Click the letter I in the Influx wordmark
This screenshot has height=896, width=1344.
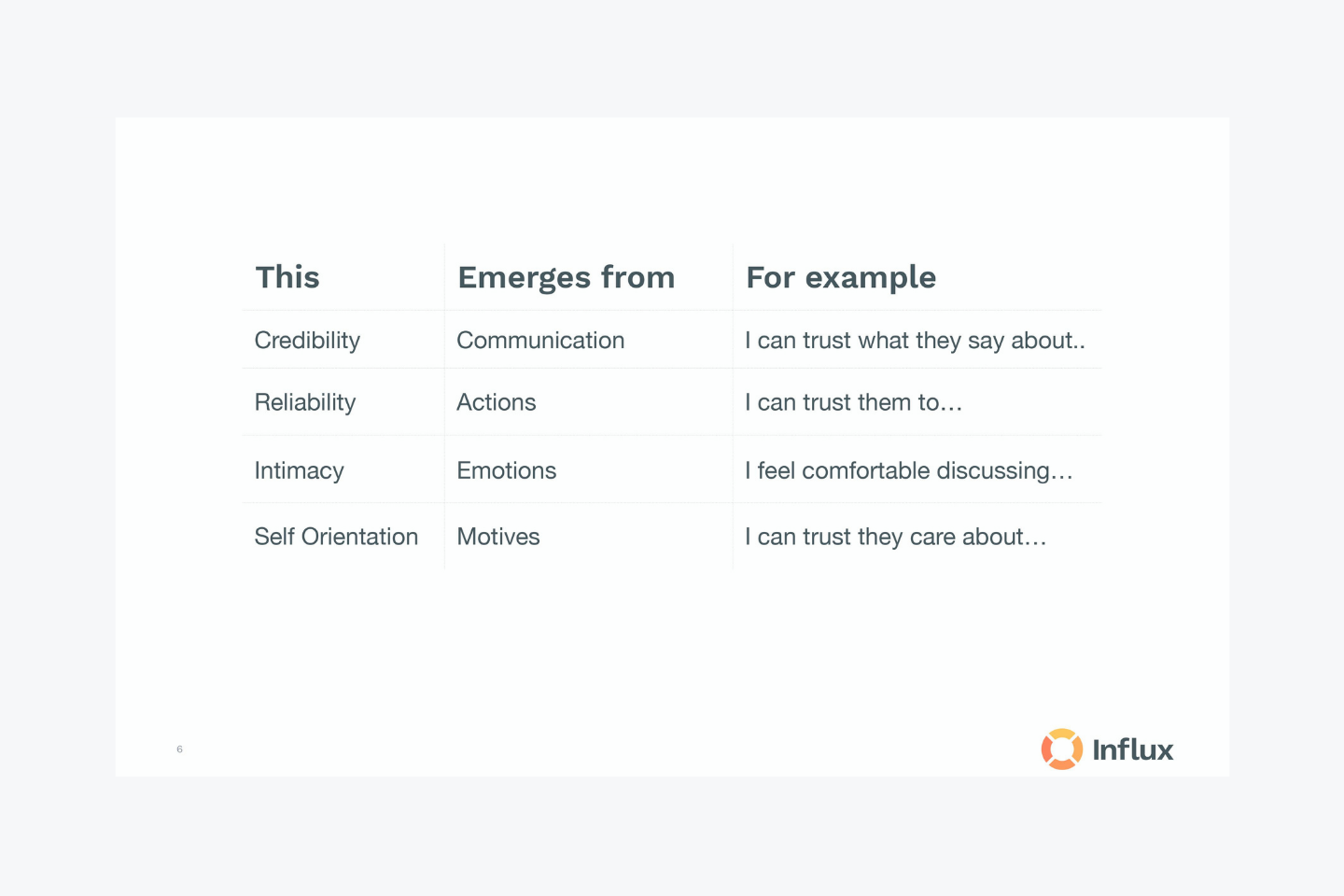click(x=1097, y=749)
